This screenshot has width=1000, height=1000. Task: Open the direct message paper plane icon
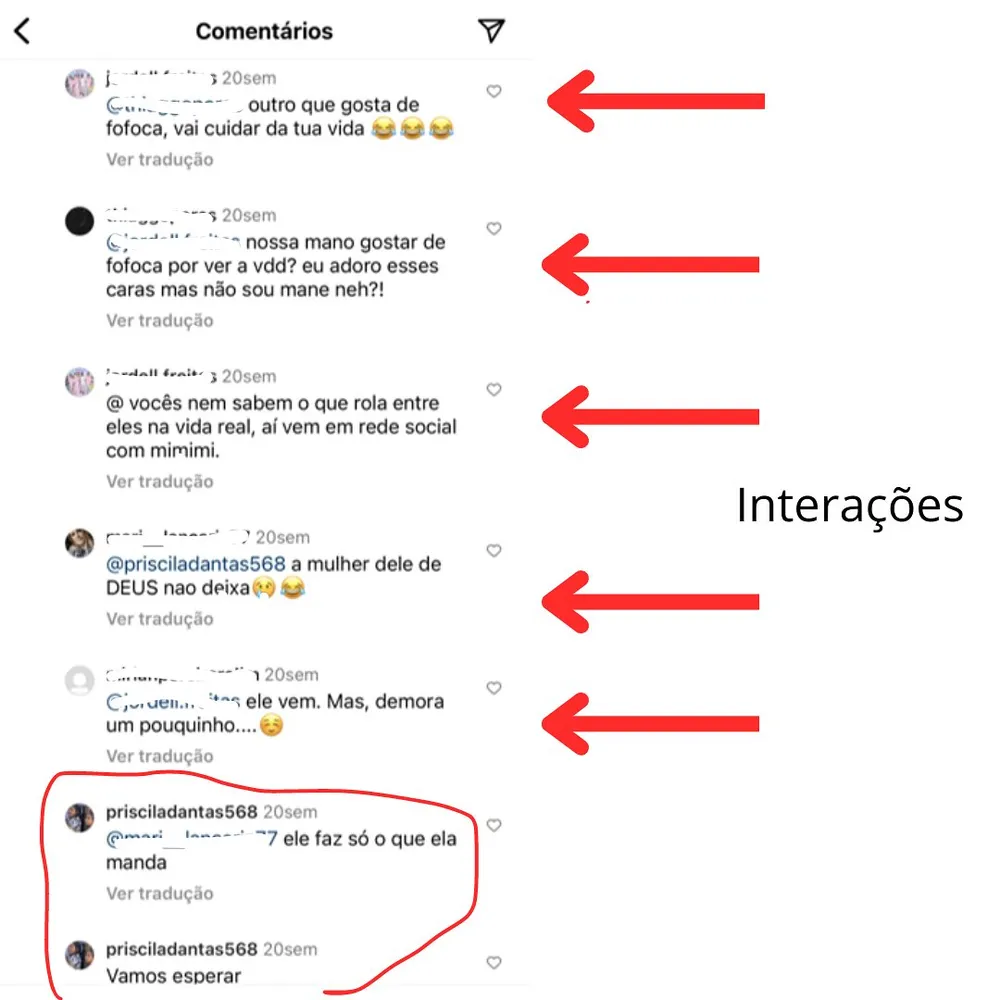coord(491,30)
